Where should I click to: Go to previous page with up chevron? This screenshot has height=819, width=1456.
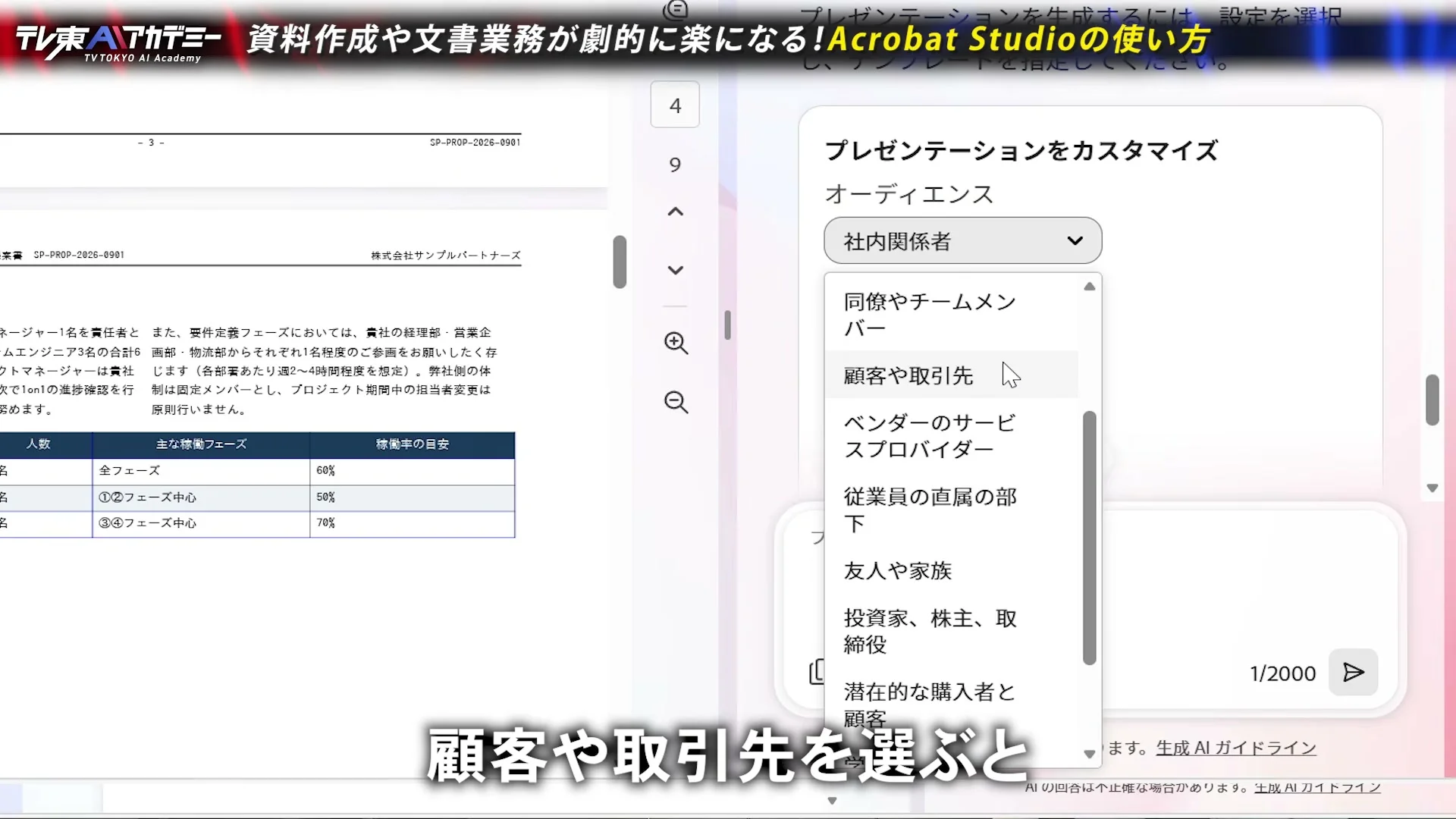pos(675,212)
